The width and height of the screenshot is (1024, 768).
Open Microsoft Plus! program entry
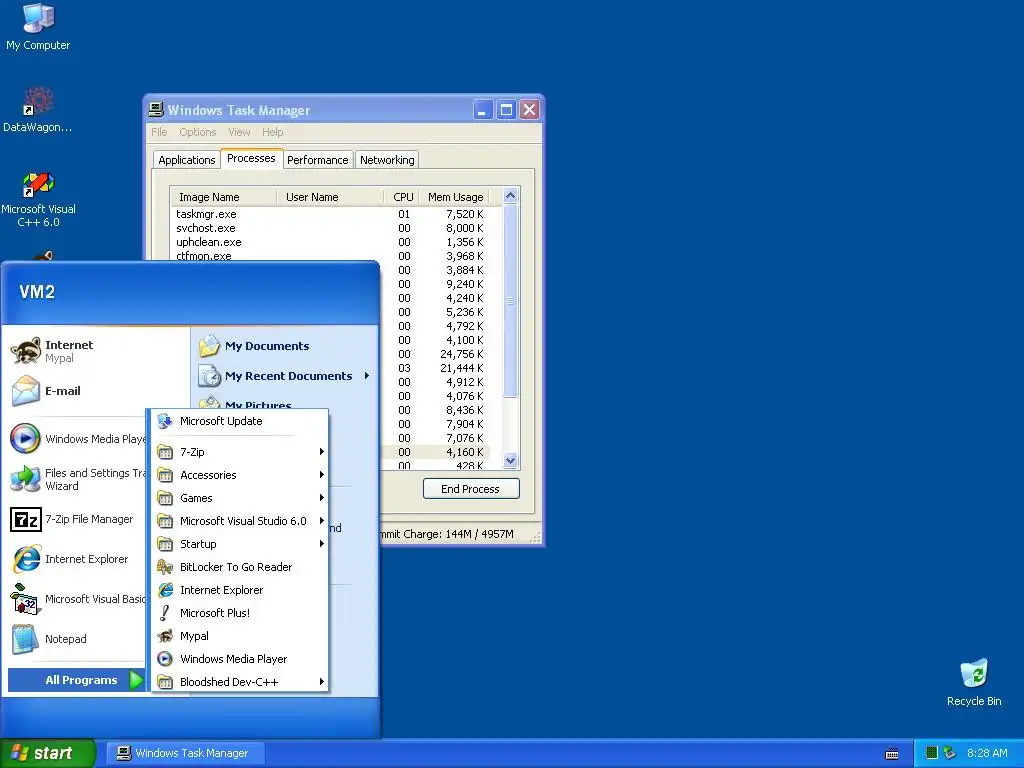coord(240,613)
